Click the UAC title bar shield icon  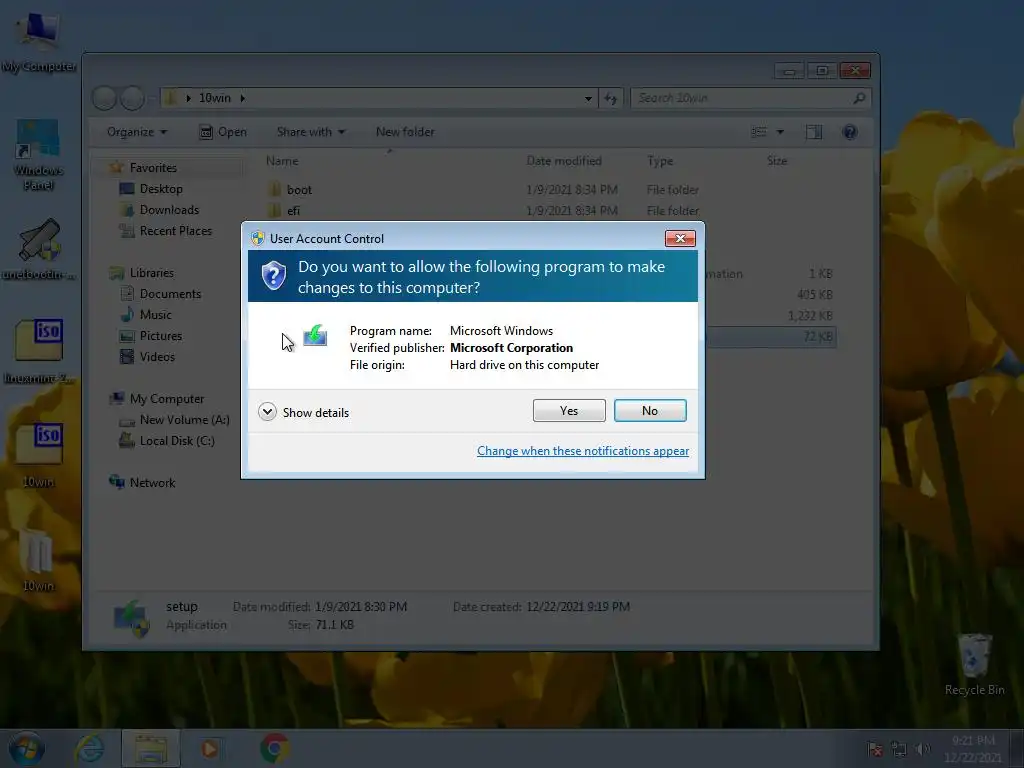[258, 238]
